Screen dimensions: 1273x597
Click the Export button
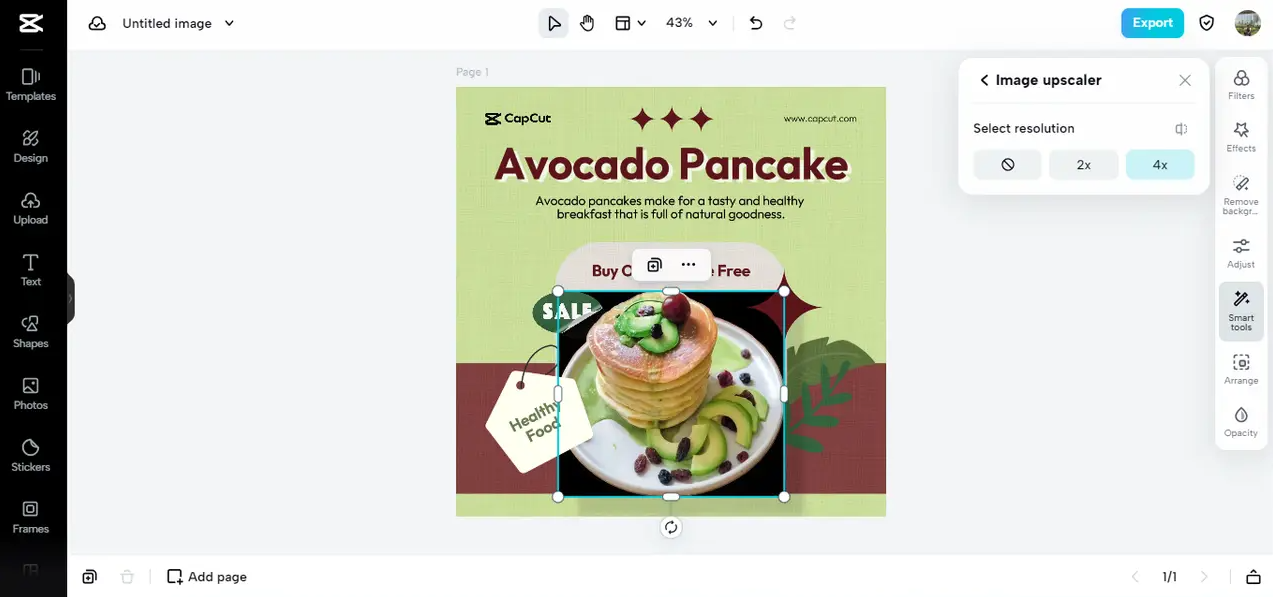[x=1152, y=23]
